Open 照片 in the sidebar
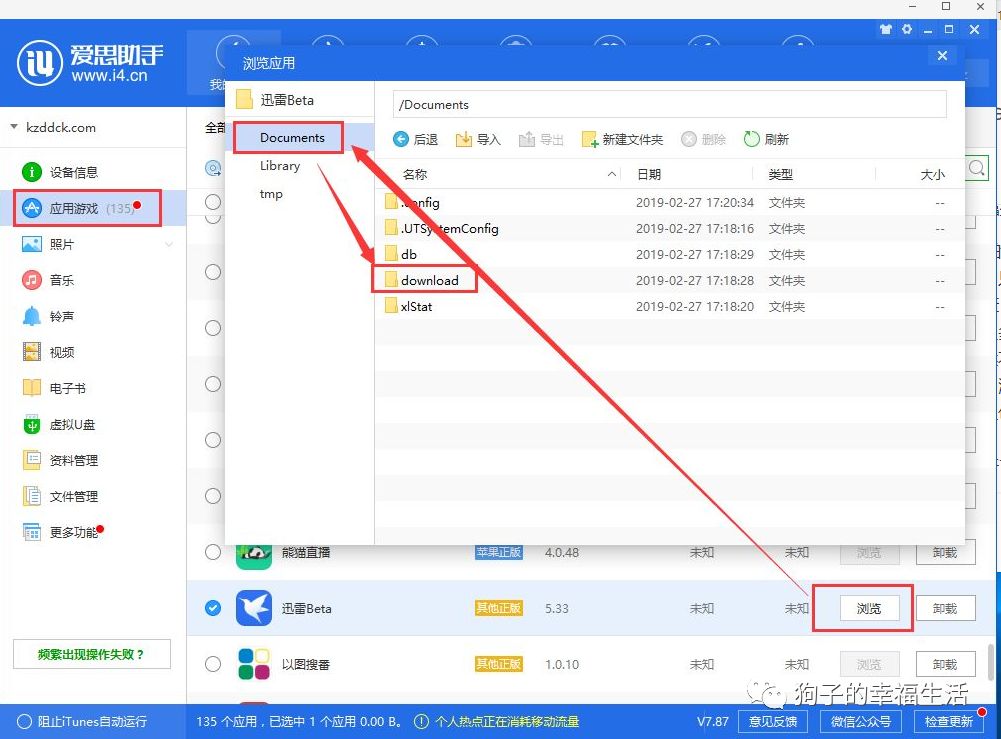 (62, 244)
